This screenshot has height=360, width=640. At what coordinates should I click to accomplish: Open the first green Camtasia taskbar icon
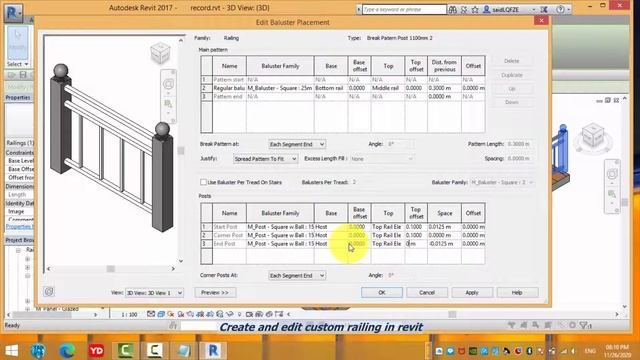(125, 350)
